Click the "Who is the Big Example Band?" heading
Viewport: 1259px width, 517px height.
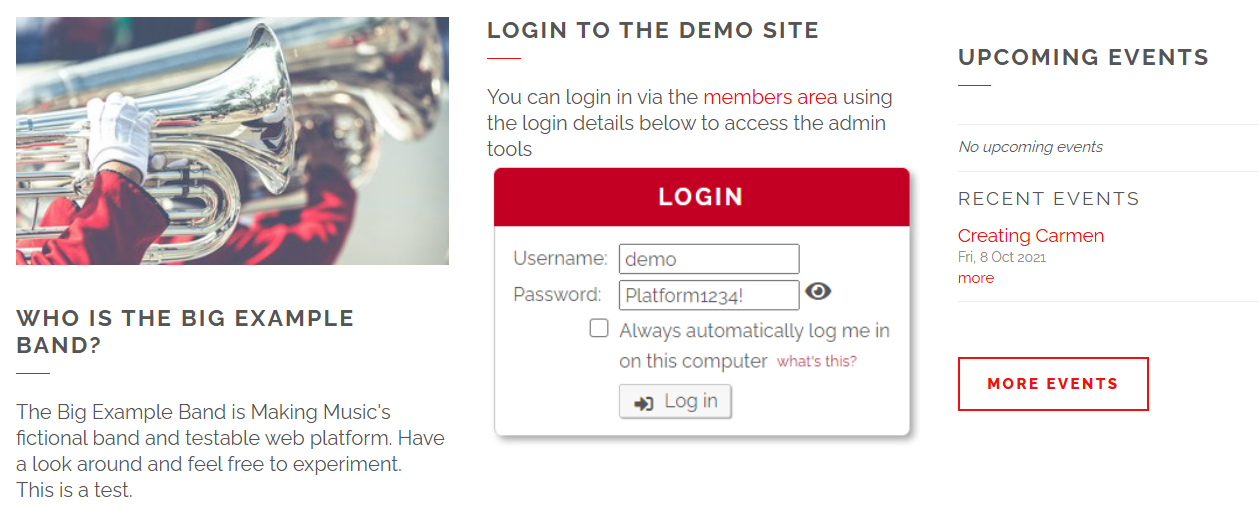click(x=185, y=332)
